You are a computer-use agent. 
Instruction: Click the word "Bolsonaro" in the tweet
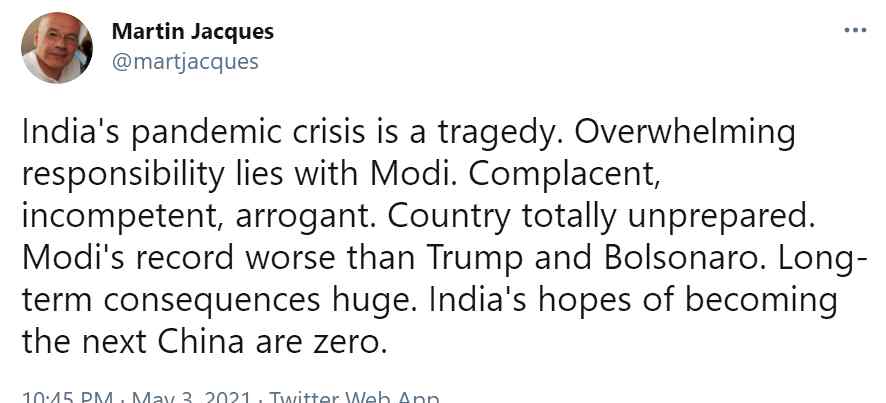pyautogui.click(x=680, y=257)
